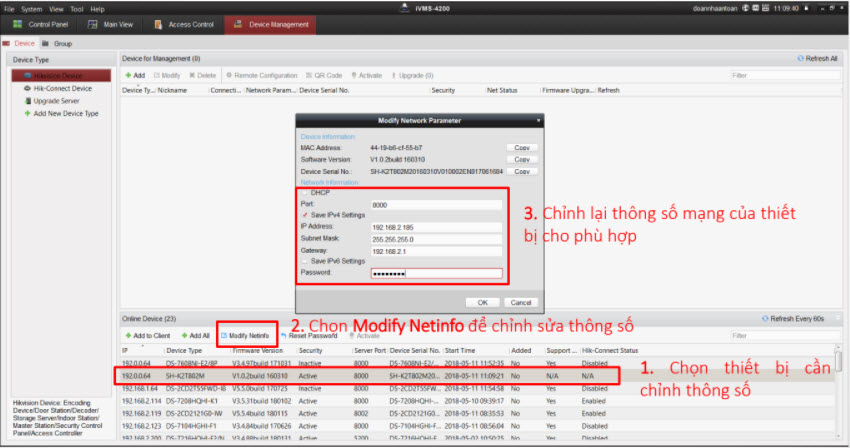Click the IP Address input field
The height and width of the screenshot is (448, 850).
point(435,227)
